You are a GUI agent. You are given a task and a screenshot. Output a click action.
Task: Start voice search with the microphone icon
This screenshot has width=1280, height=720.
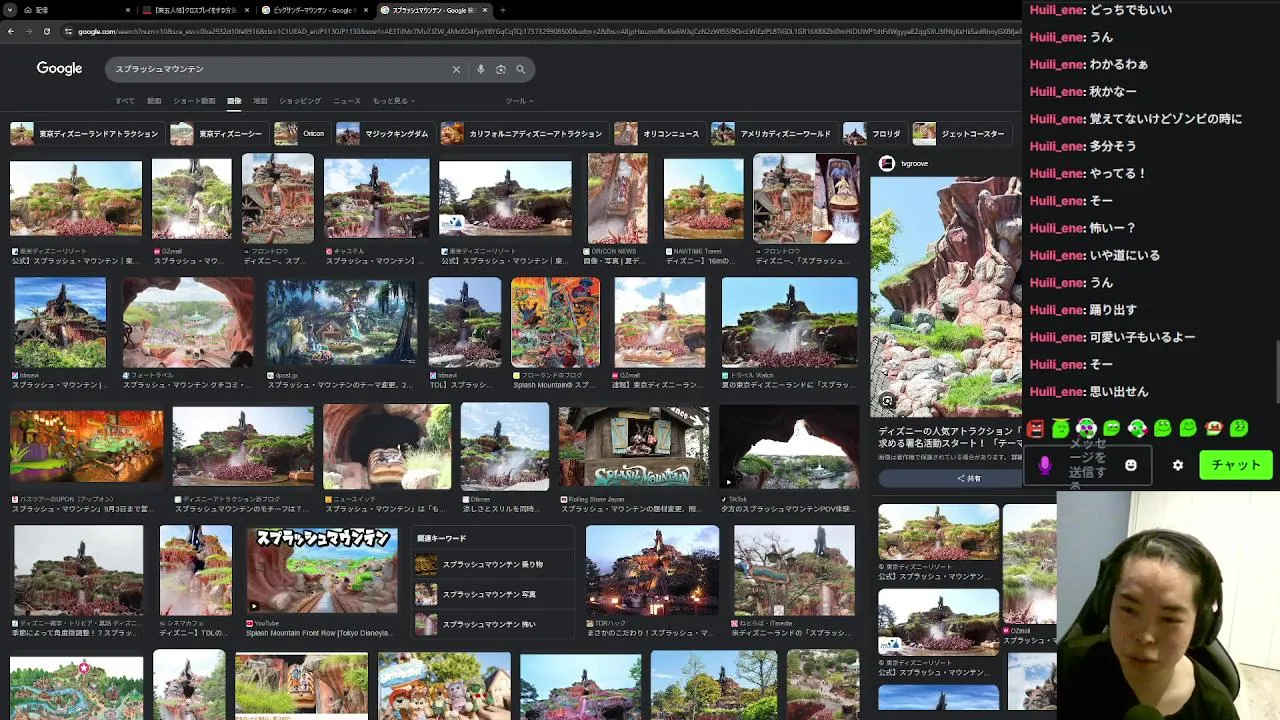481,69
